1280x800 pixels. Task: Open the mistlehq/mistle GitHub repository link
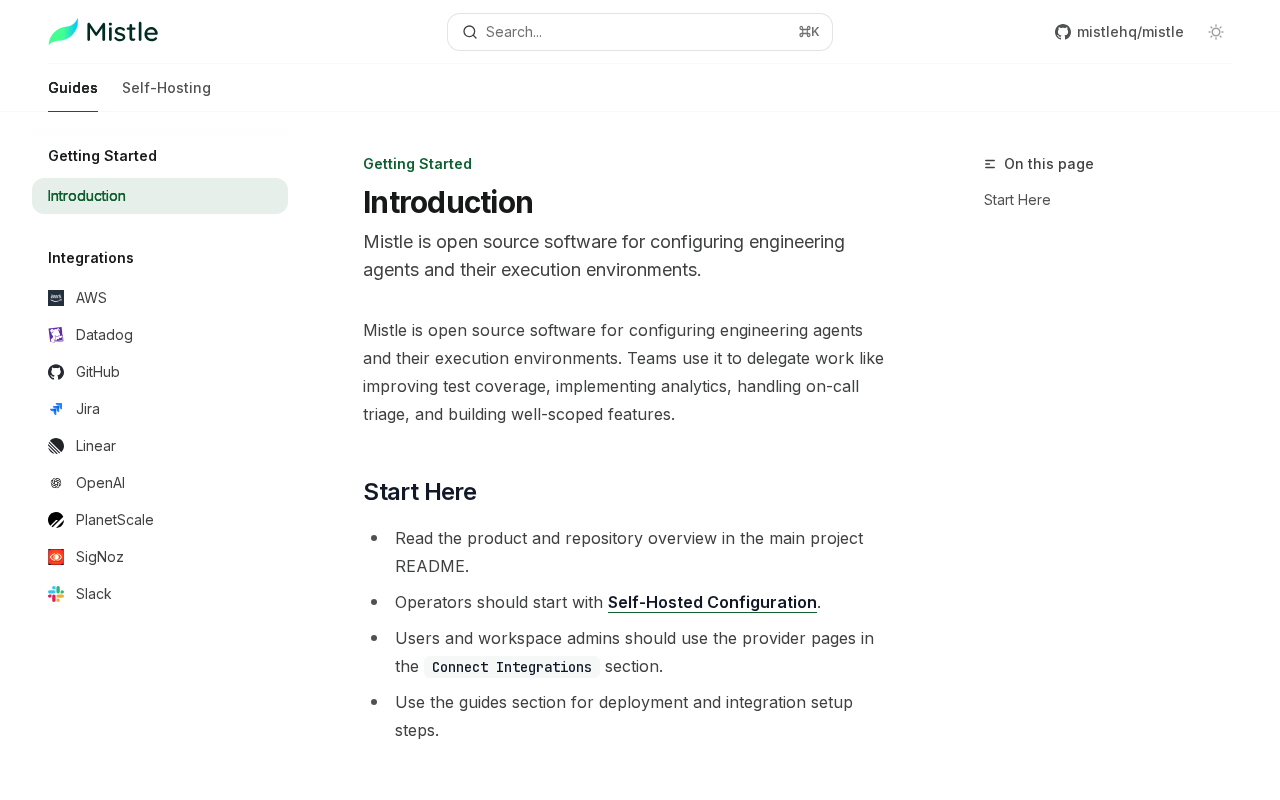tap(1119, 32)
